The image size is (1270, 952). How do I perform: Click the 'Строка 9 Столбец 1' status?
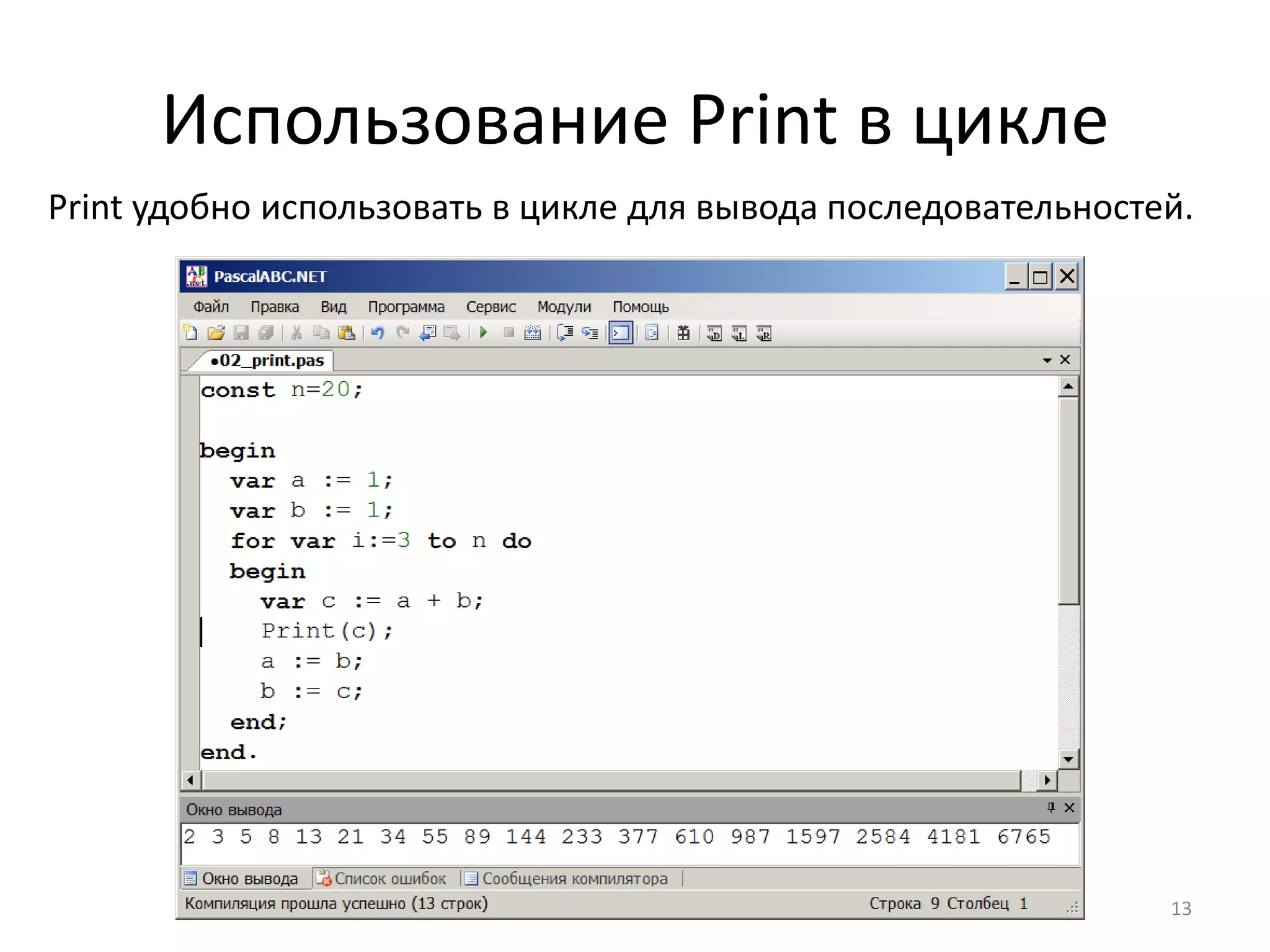948,904
